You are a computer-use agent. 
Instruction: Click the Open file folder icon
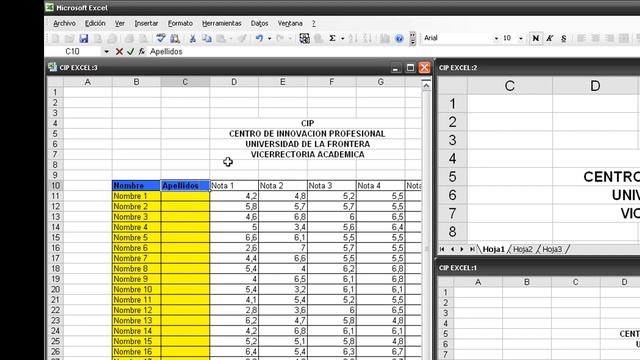pyautogui.click(x=69, y=38)
